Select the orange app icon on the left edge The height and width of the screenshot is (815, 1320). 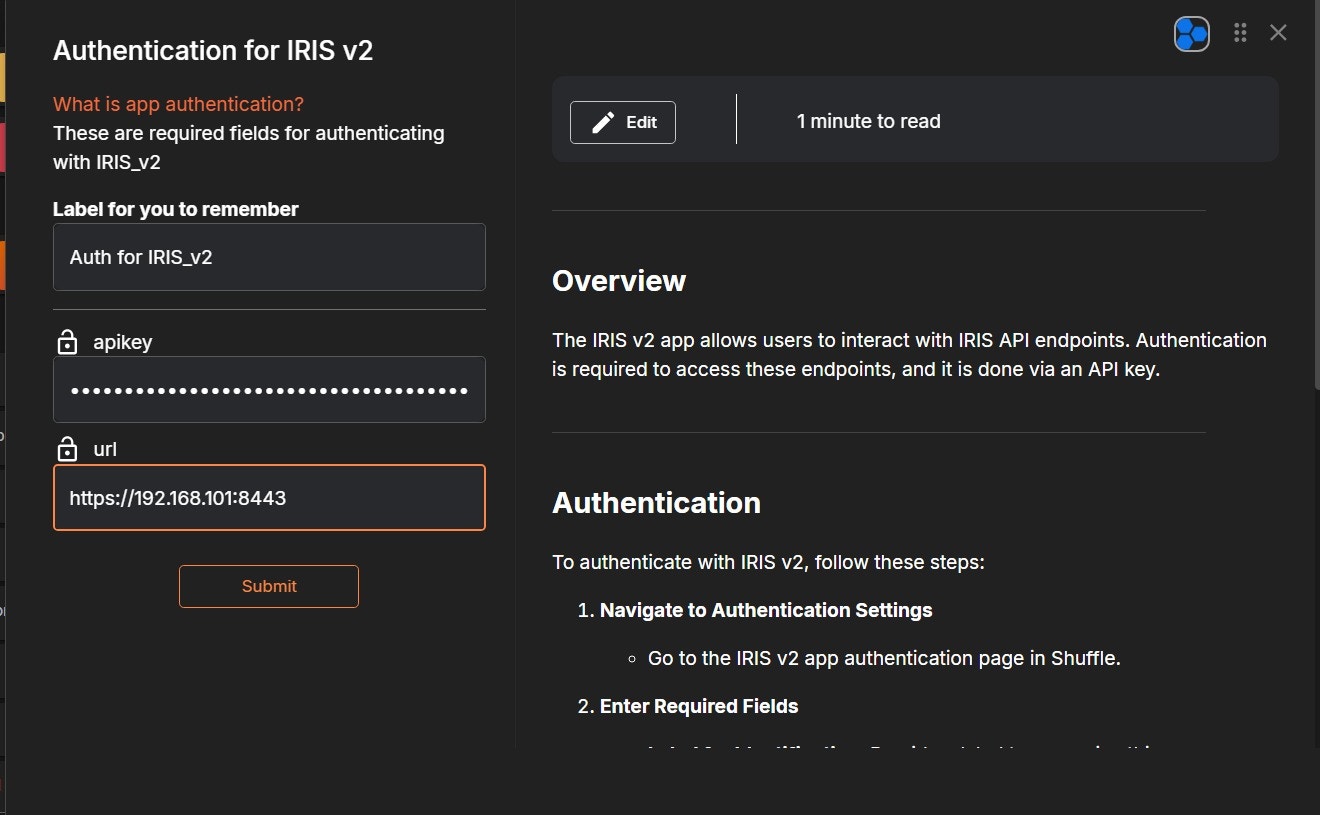click(4, 266)
